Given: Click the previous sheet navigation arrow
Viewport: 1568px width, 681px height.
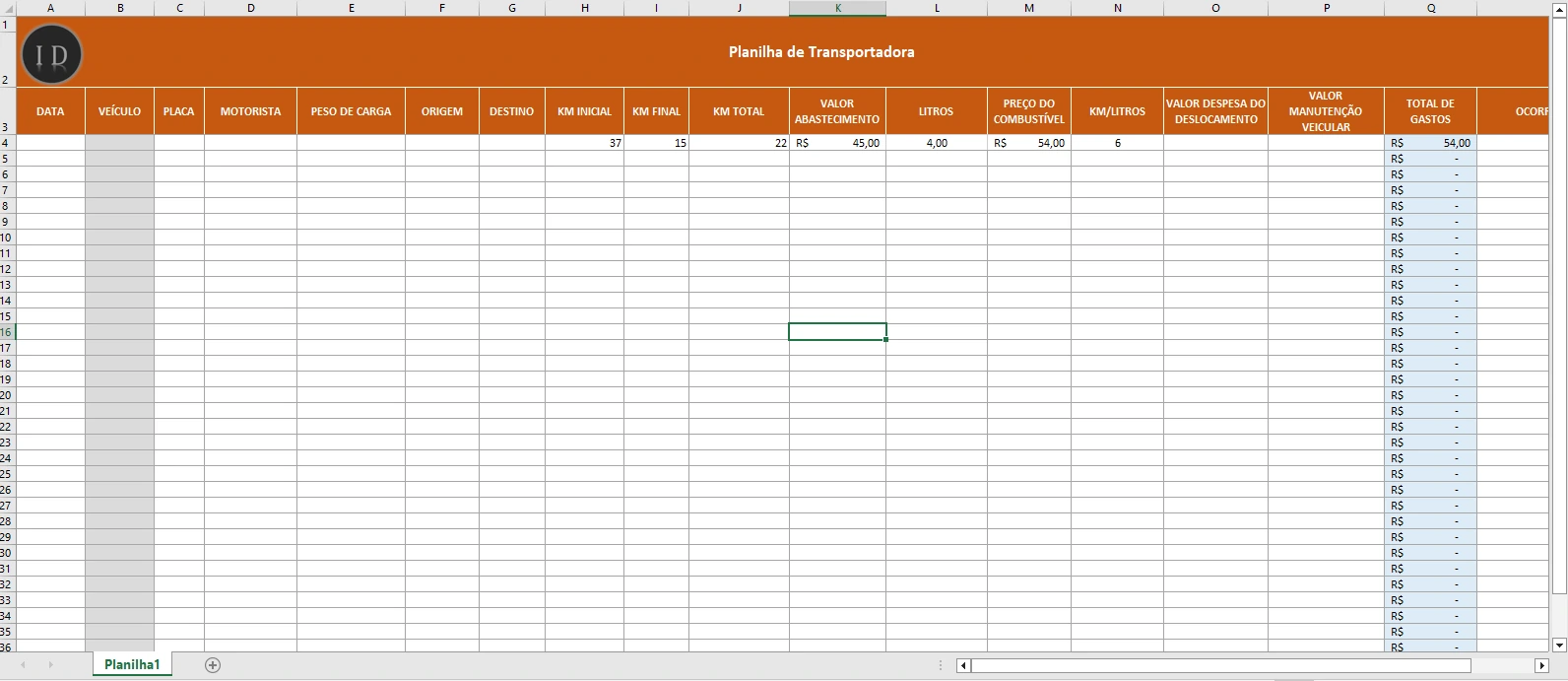Looking at the screenshot, I should [24, 665].
